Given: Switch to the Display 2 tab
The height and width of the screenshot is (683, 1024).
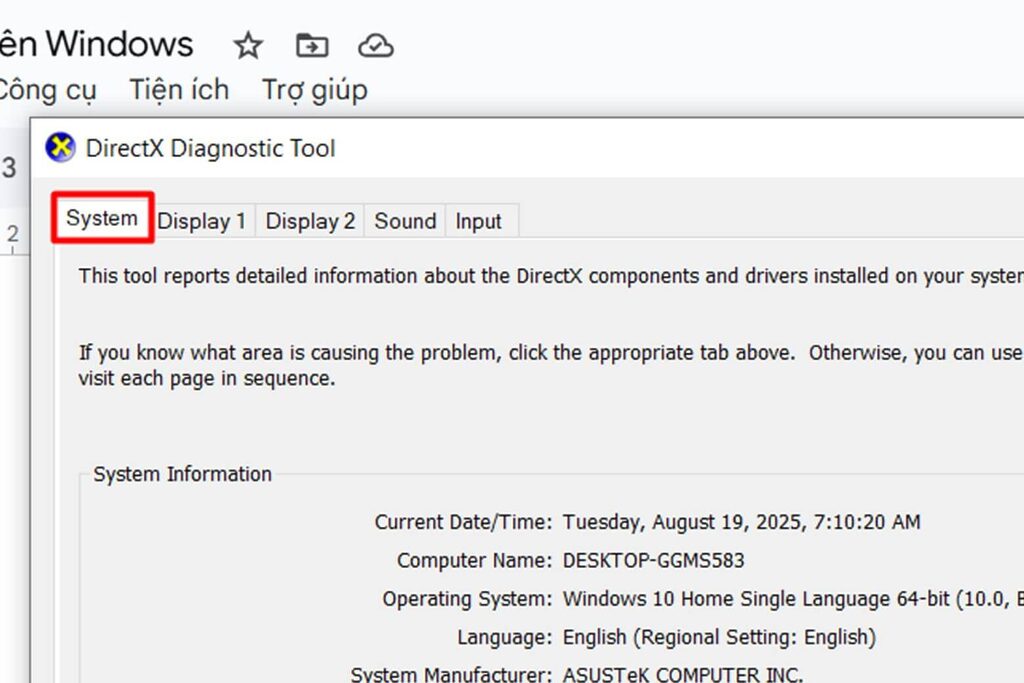Looking at the screenshot, I should click(310, 221).
